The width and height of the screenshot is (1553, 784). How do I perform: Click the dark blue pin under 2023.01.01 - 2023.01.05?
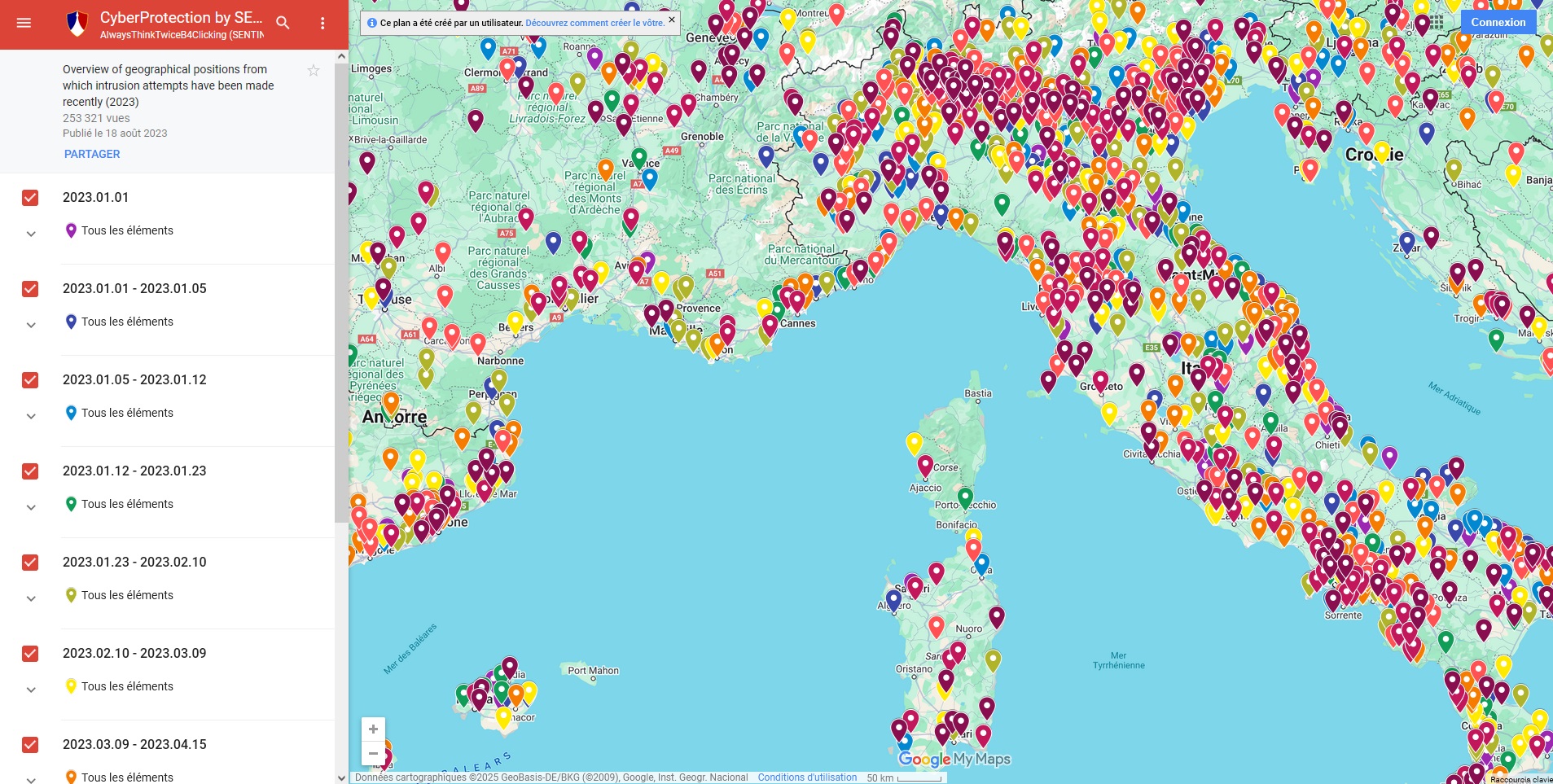[x=71, y=322]
